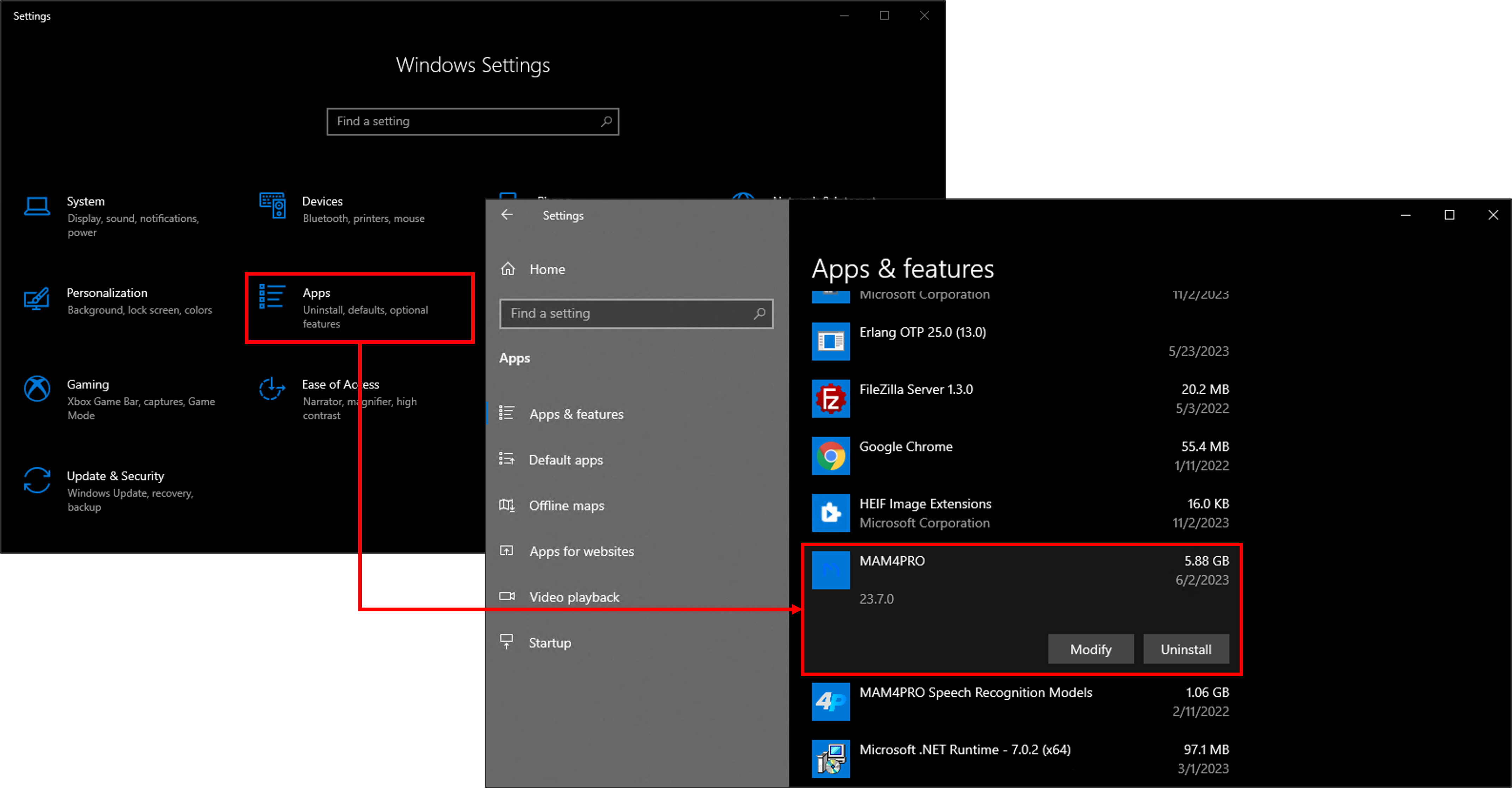The height and width of the screenshot is (788, 1512).
Task: Click the Google Chrome app icon
Action: coord(831,456)
